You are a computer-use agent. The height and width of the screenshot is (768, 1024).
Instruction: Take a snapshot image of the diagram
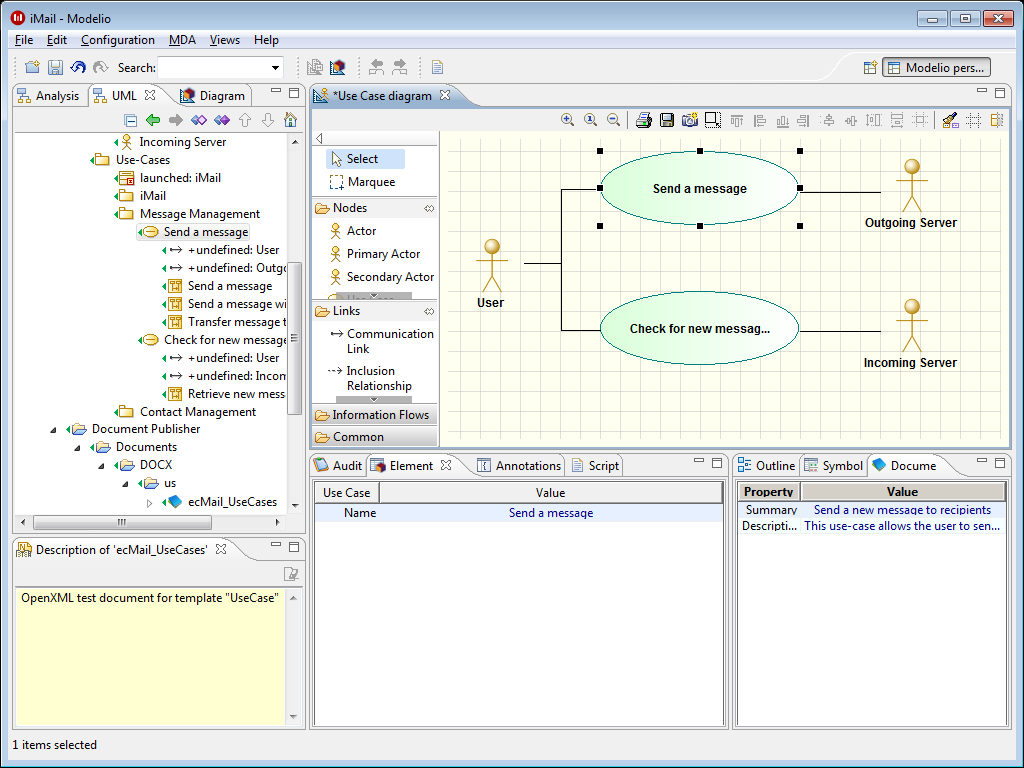pos(690,120)
